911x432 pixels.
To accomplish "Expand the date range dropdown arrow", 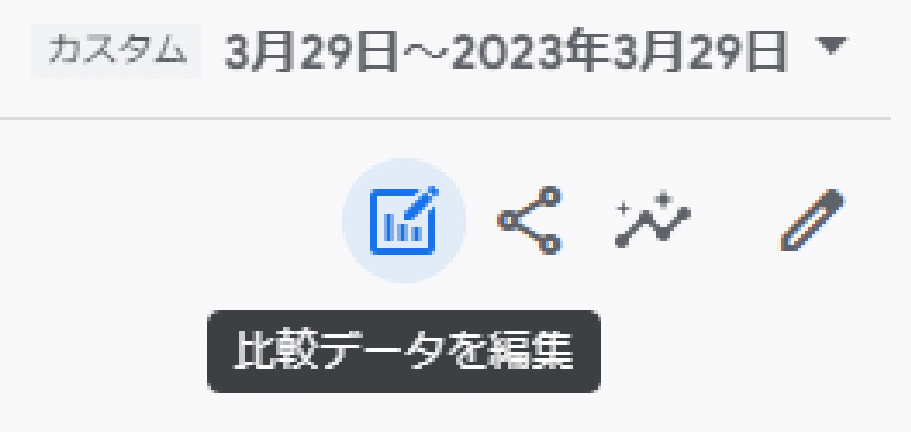I will [831, 45].
